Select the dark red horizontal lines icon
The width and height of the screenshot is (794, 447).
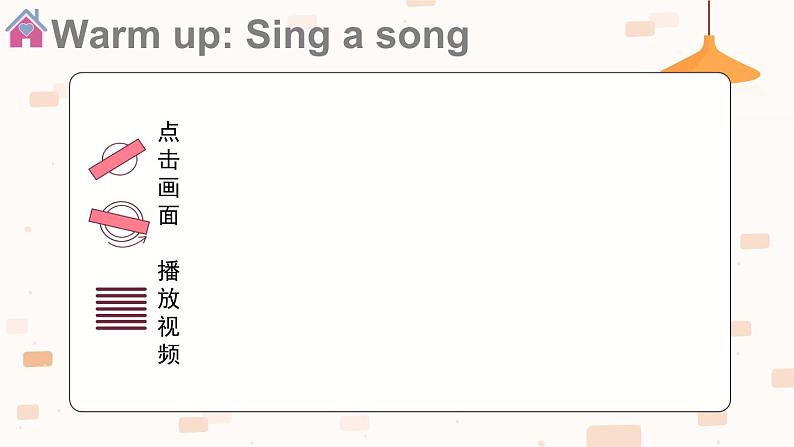click(x=121, y=309)
